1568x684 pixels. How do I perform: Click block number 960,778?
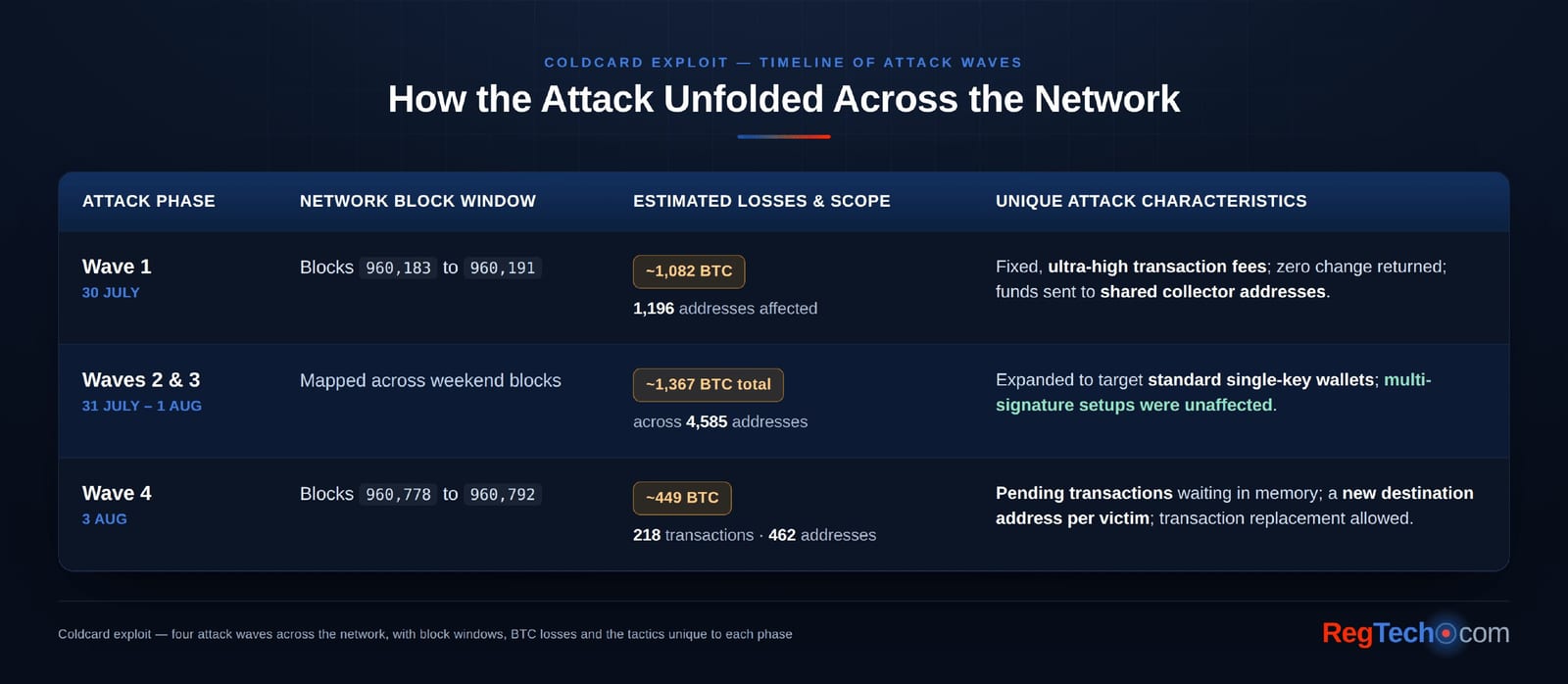(x=398, y=494)
